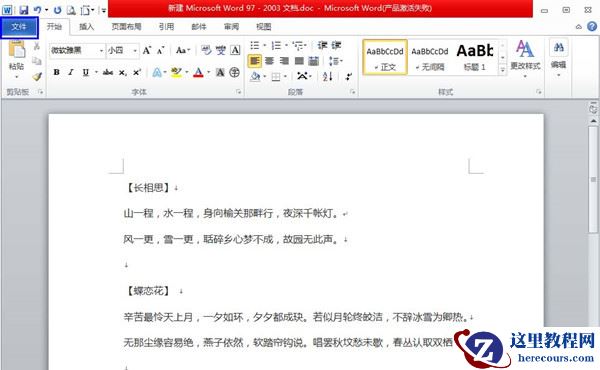Apply character shading with gray A icon
This screenshot has width=600, height=370.
coord(220,72)
